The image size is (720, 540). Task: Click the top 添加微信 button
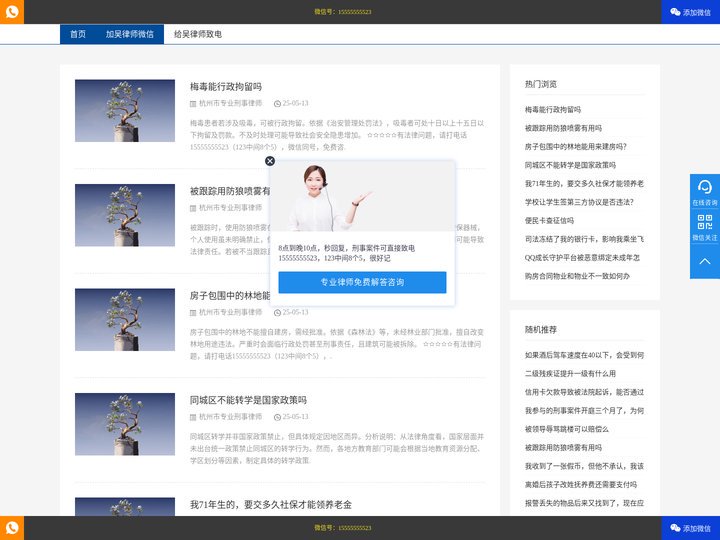tap(690, 12)
